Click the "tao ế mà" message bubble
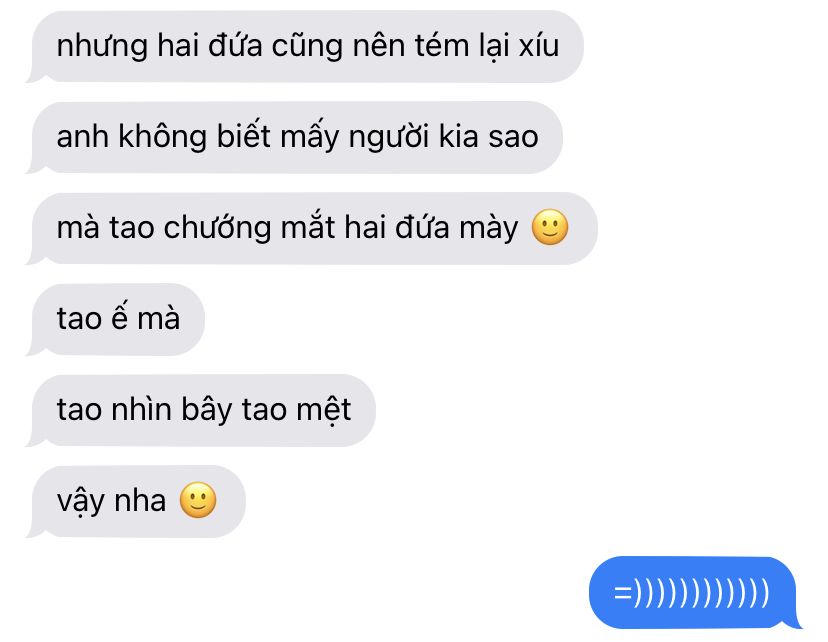 [116, 319]
